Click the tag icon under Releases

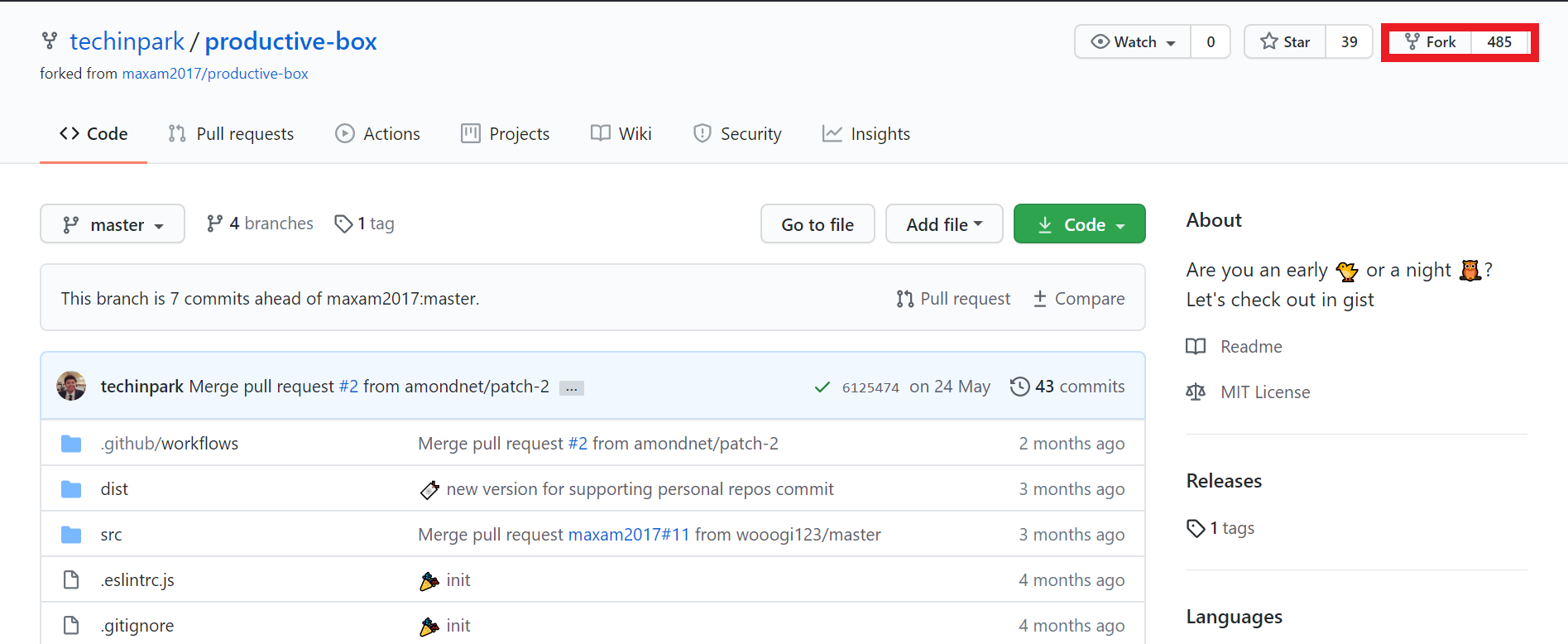pyautogui.click(x=1196, y=528)
